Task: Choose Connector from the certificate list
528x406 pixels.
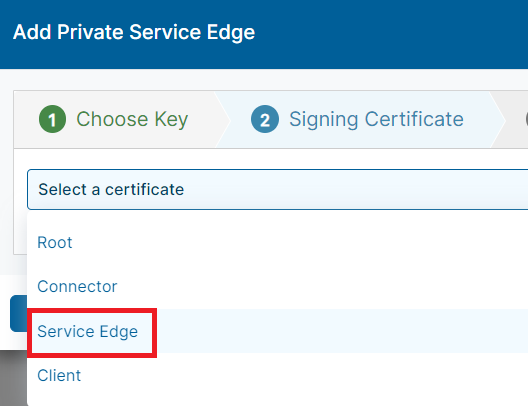Action: (277, 286)
